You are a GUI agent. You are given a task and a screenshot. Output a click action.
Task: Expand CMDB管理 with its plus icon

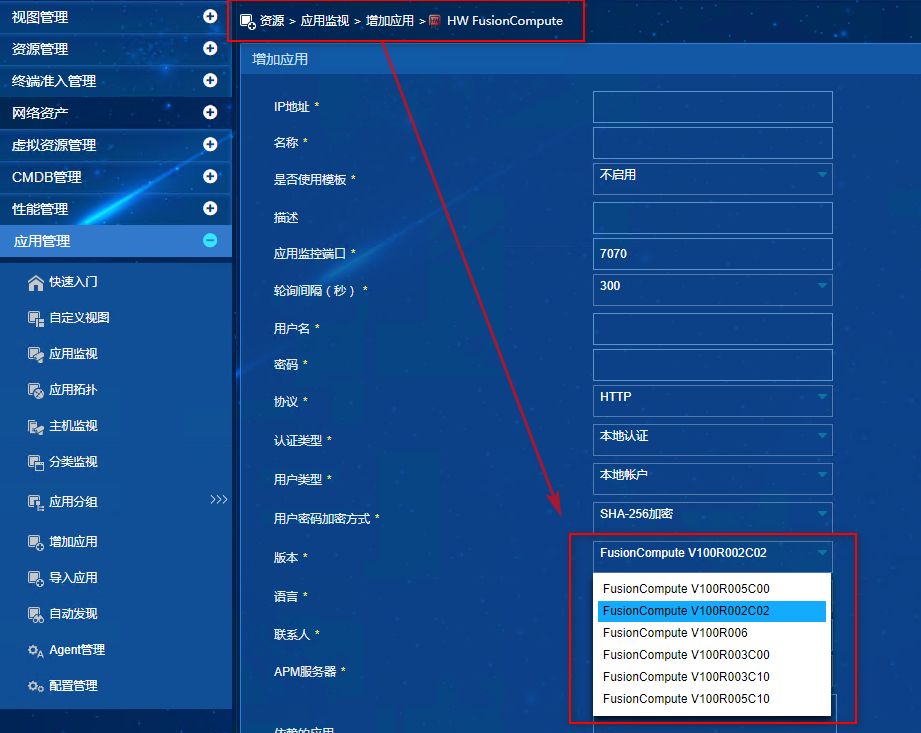click(210, 176)
